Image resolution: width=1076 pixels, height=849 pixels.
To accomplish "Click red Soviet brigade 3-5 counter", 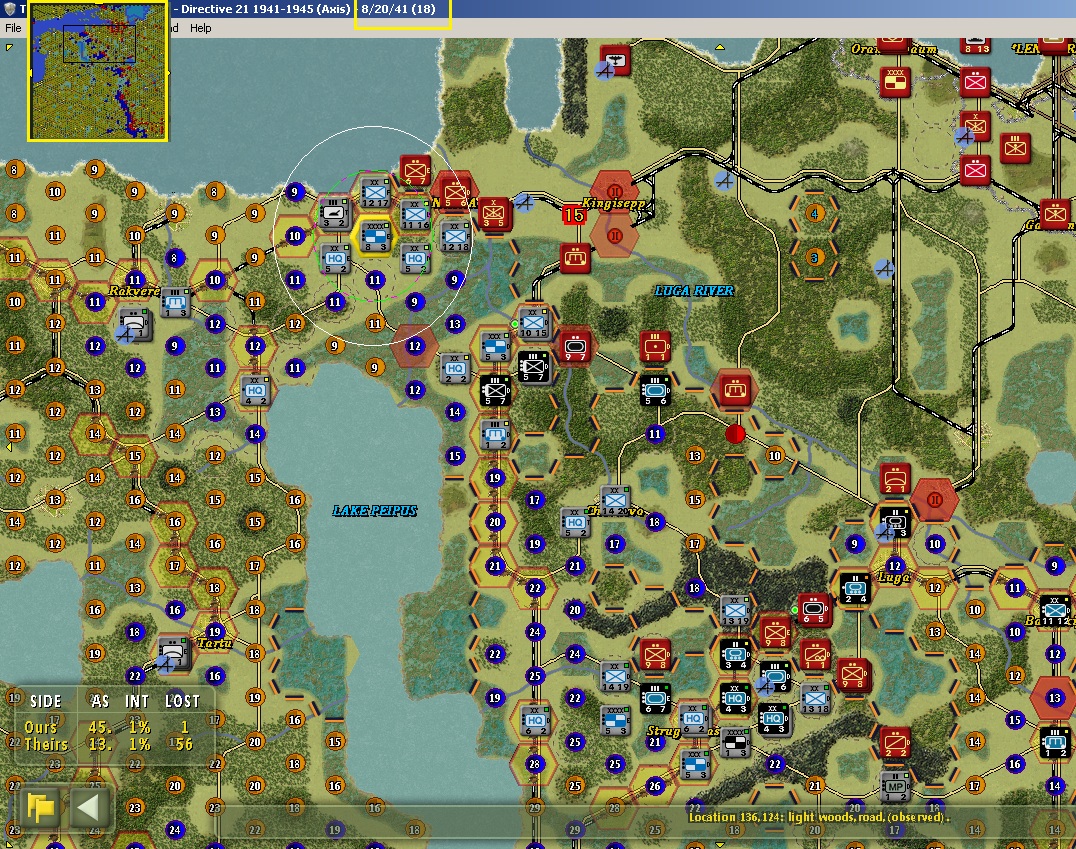I will [493, 214].
